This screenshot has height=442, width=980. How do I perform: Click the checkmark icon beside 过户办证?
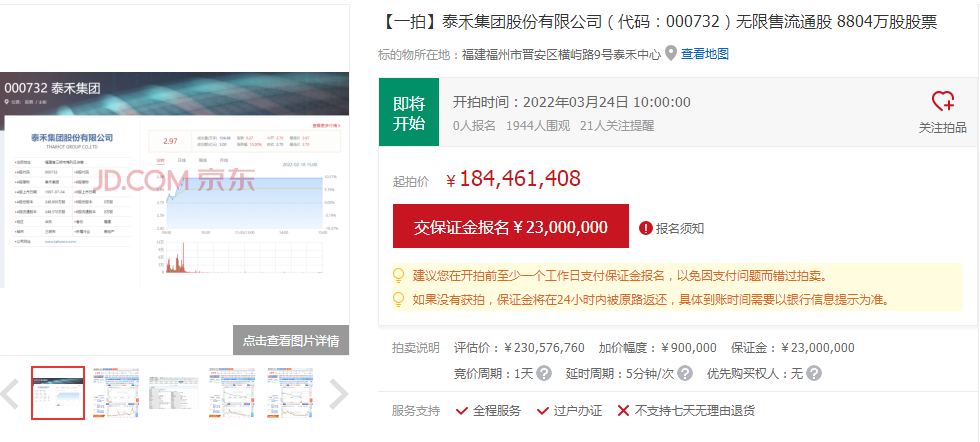pyautogui.click(x=543, y=411)
